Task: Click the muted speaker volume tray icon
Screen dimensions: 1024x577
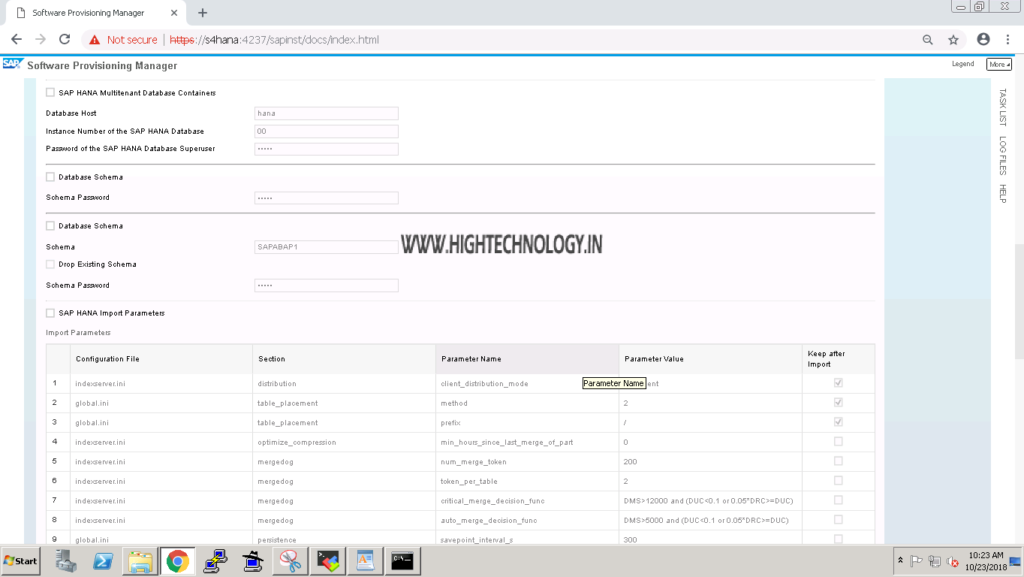Action: click(953, 561)
